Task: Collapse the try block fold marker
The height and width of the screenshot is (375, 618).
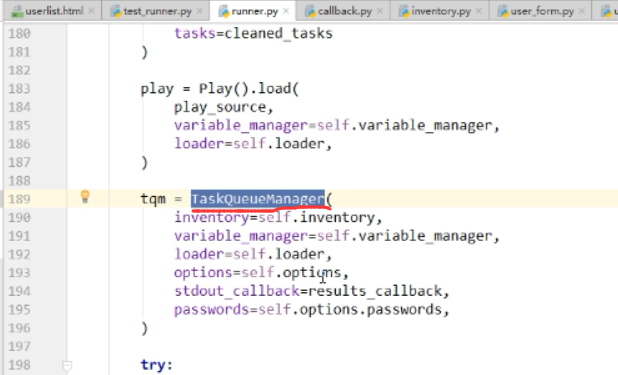Action: point(67,365)
